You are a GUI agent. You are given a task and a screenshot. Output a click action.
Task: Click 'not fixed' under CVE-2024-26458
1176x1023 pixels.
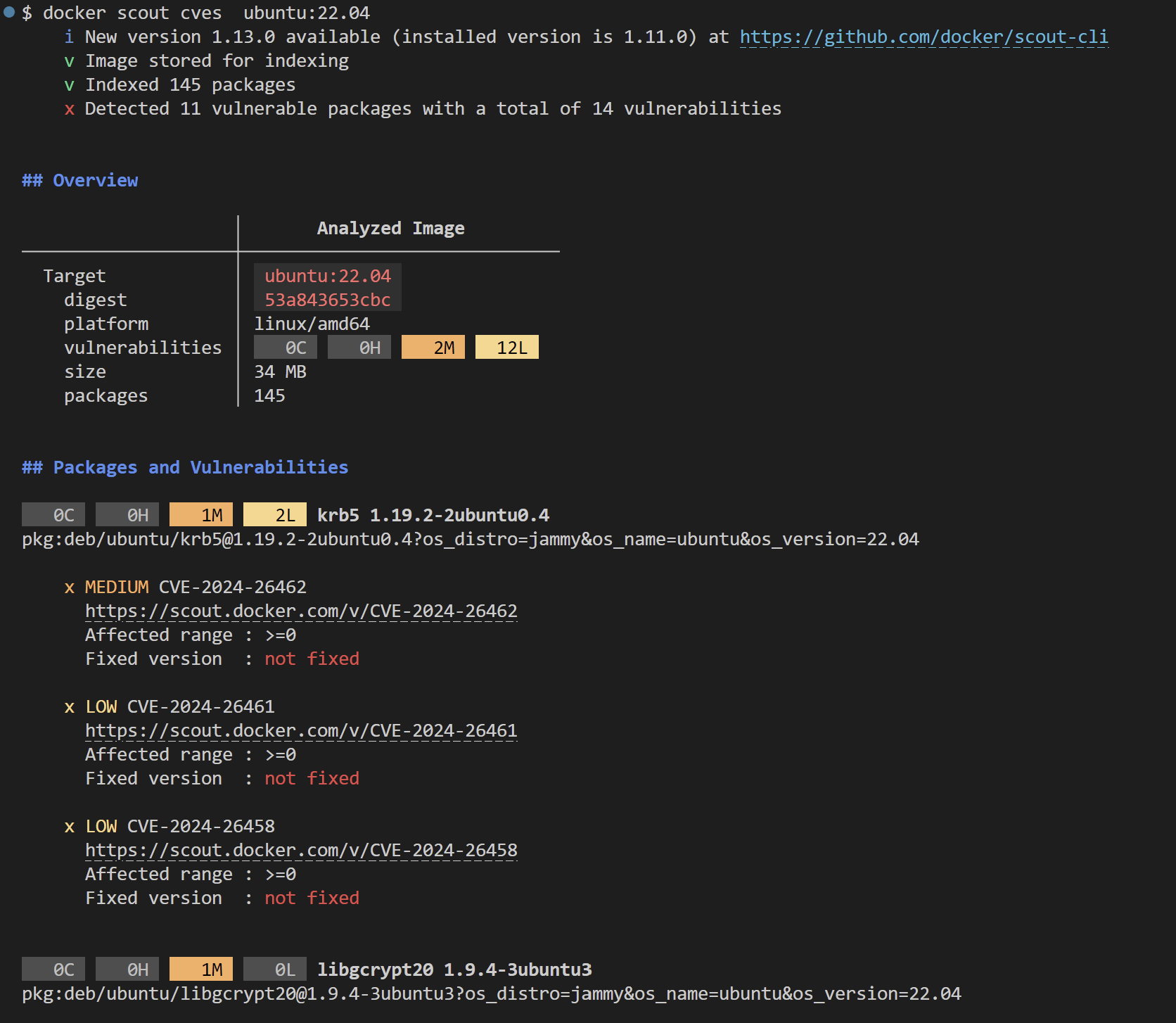pyautogui.click(x=312, y=898)
